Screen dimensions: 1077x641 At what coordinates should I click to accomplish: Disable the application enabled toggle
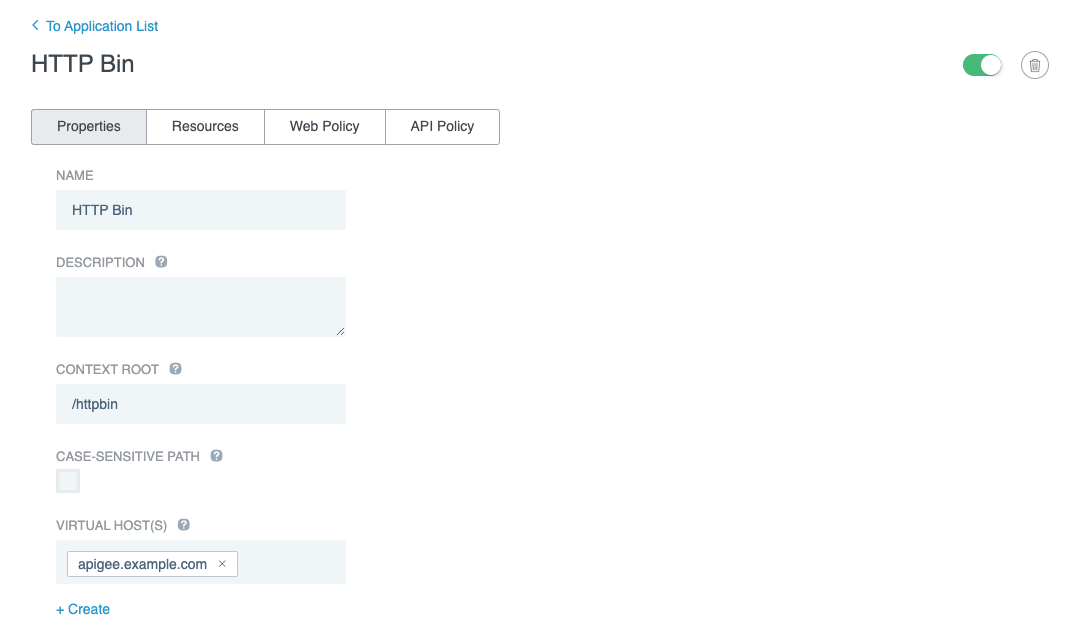coord(982,64)
